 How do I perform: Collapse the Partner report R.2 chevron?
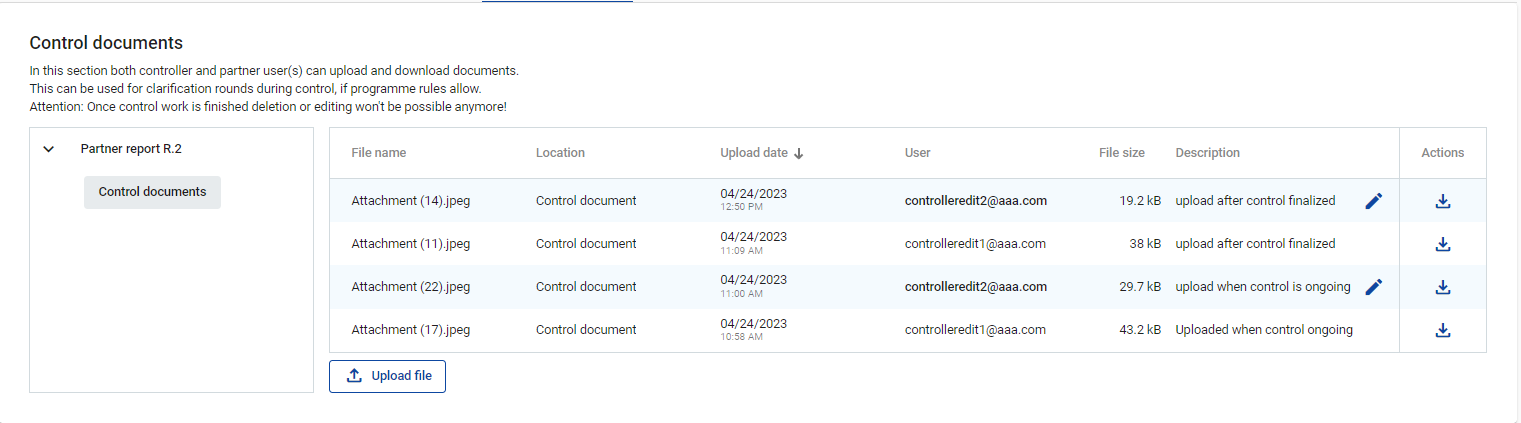pos(48,149)
